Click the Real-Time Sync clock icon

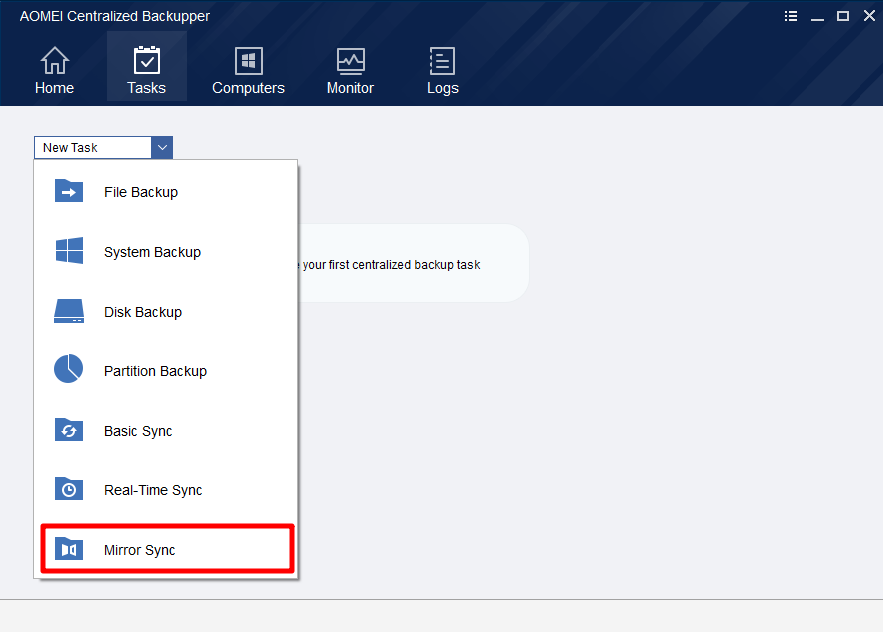pyautogui.click(x=69, y=489)
